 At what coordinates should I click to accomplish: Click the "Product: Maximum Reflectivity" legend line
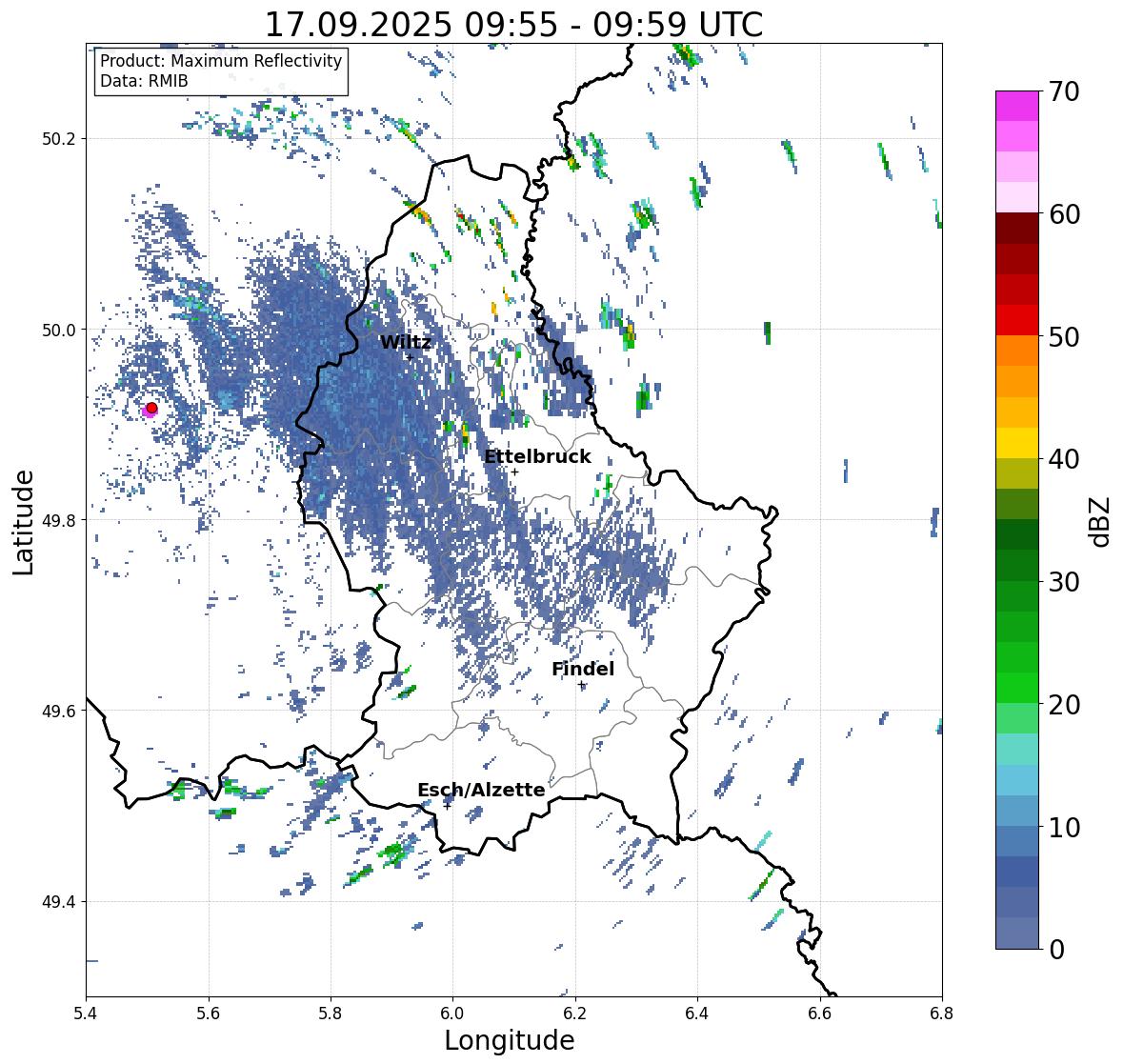click(x=221, y=61)
